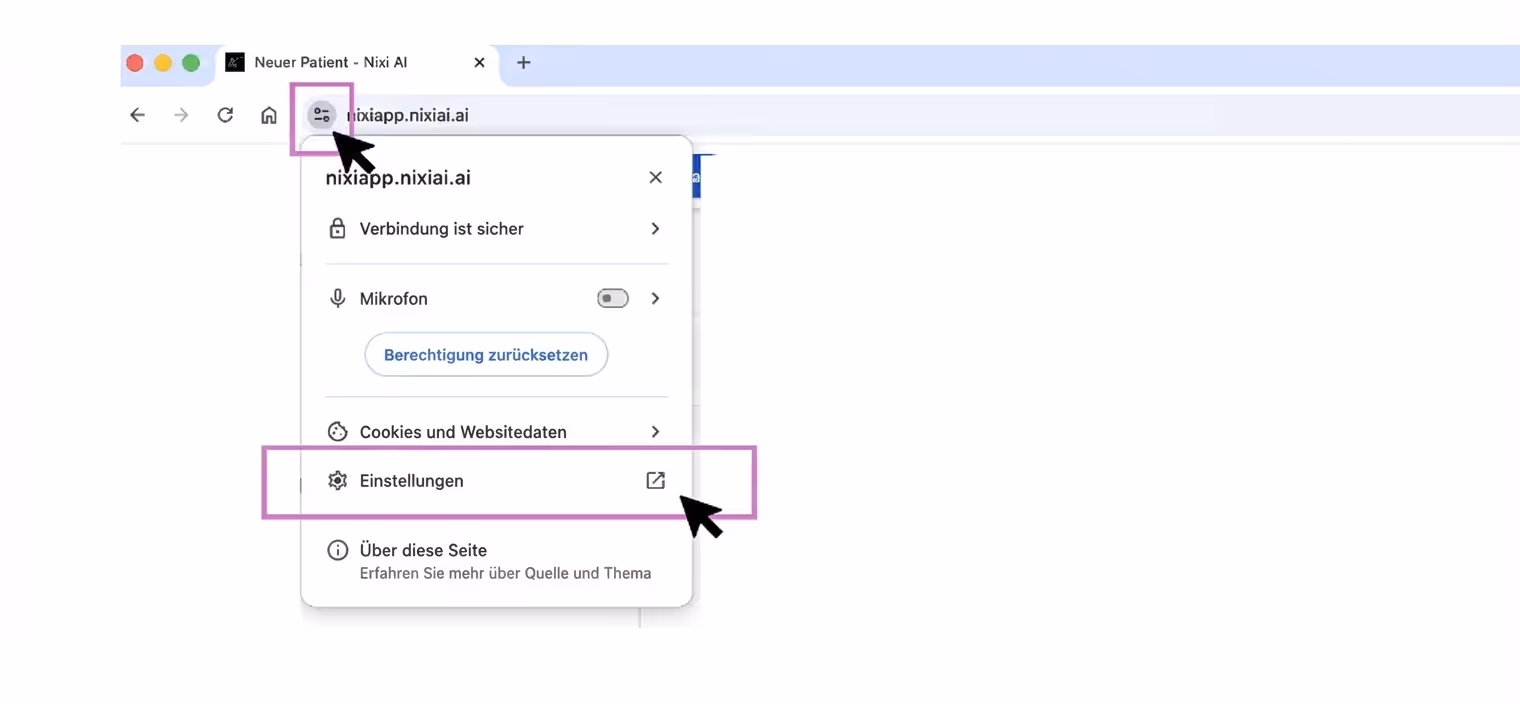Click the lock icon beside Verbindung ist sicher
1520x704 pixels.
coord(337,228)
